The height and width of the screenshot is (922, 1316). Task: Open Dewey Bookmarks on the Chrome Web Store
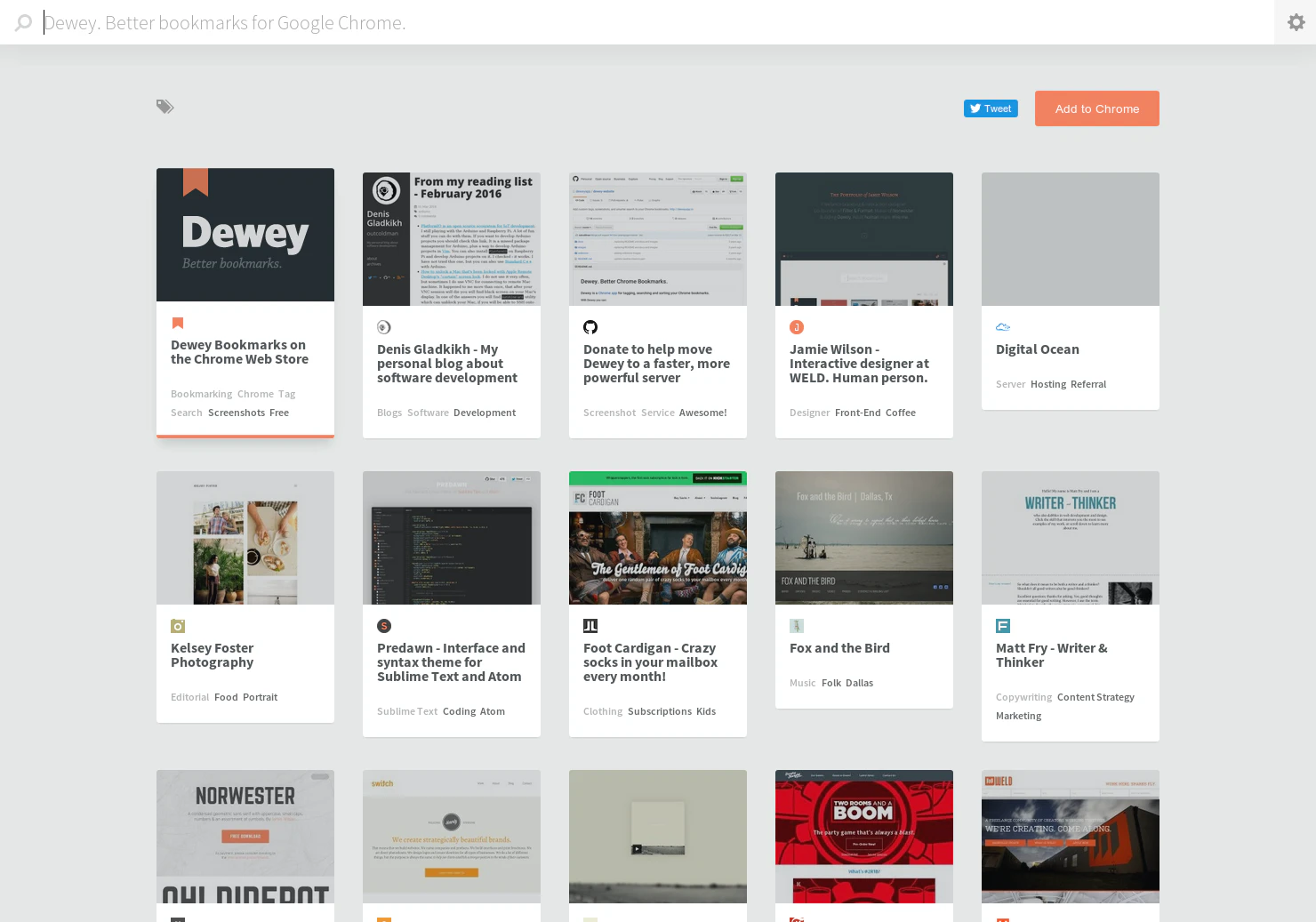click(240, 352)
